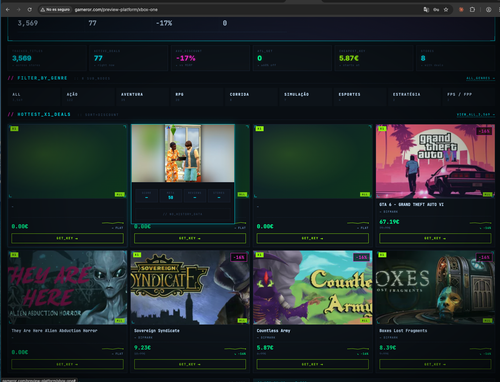
Task: Click the 3,569 tracked titles stat tile
Action: (47, 58)
